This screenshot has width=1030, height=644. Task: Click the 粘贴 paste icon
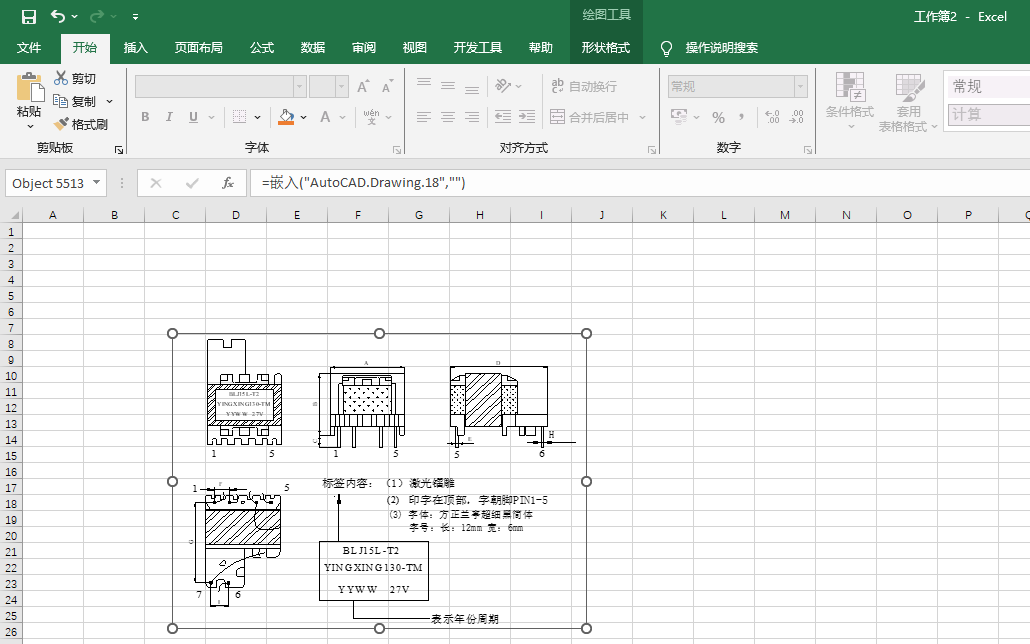(x=30, y=87)
